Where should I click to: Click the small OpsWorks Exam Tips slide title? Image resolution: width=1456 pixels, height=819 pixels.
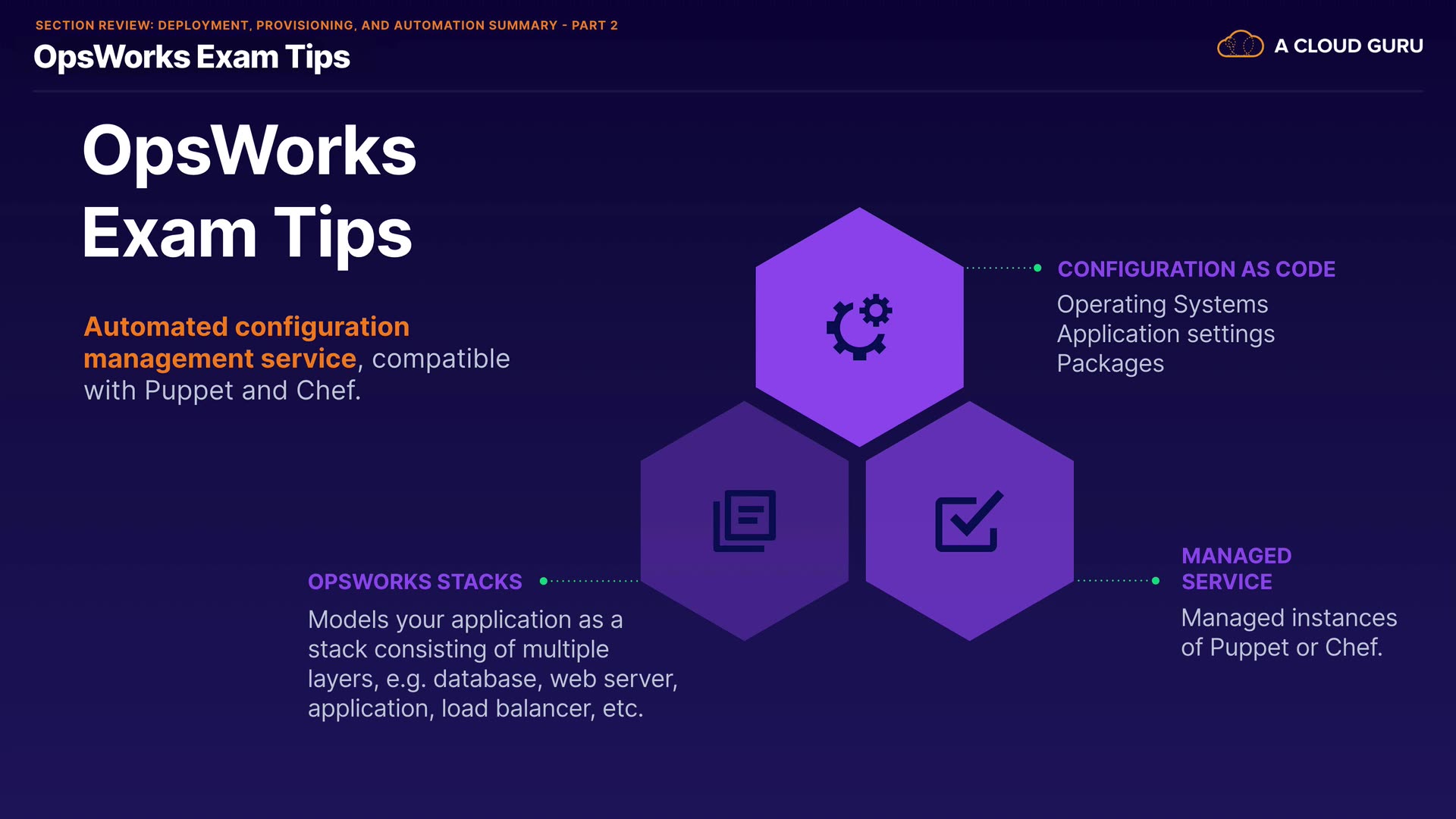(x=192, y=57)
